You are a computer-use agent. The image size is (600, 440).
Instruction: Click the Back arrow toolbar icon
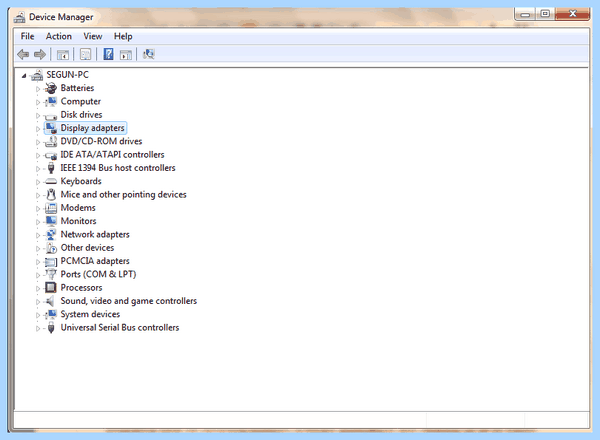pyautogui.click(x=23, y=54)
